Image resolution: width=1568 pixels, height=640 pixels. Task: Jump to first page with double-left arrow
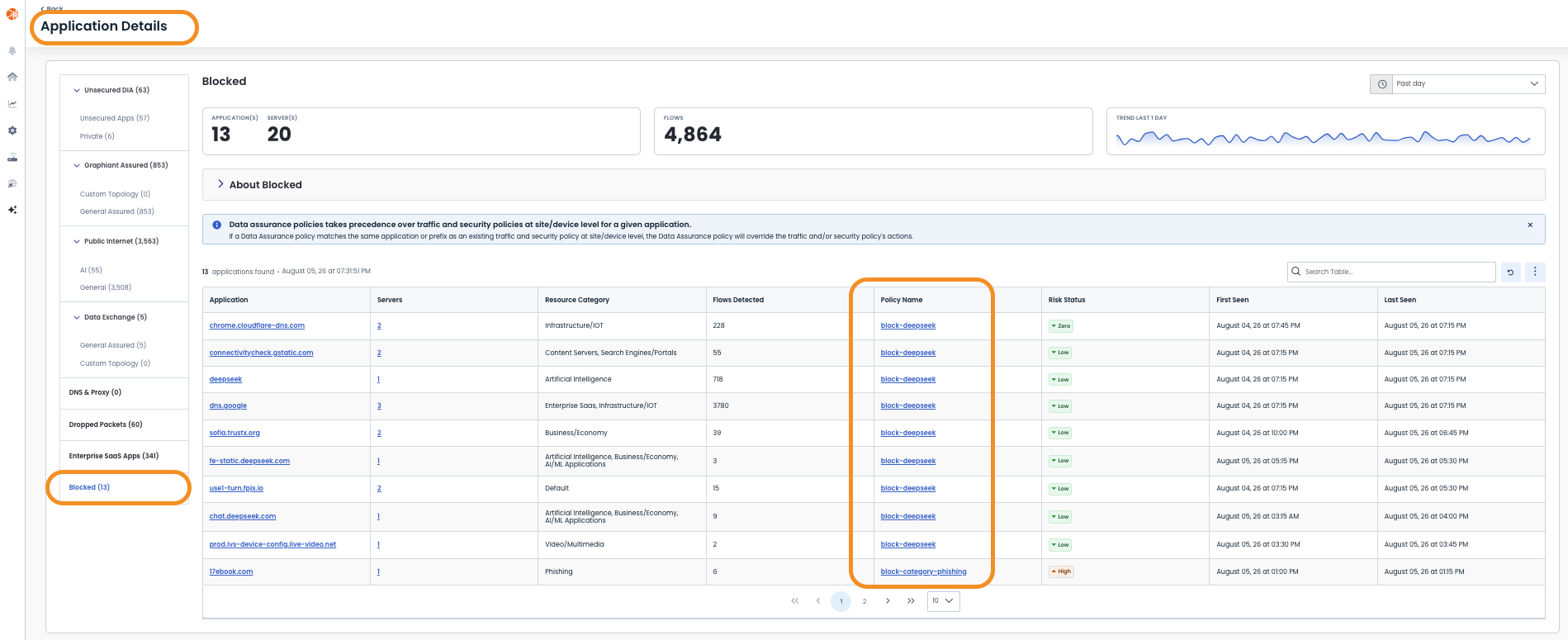794,600
